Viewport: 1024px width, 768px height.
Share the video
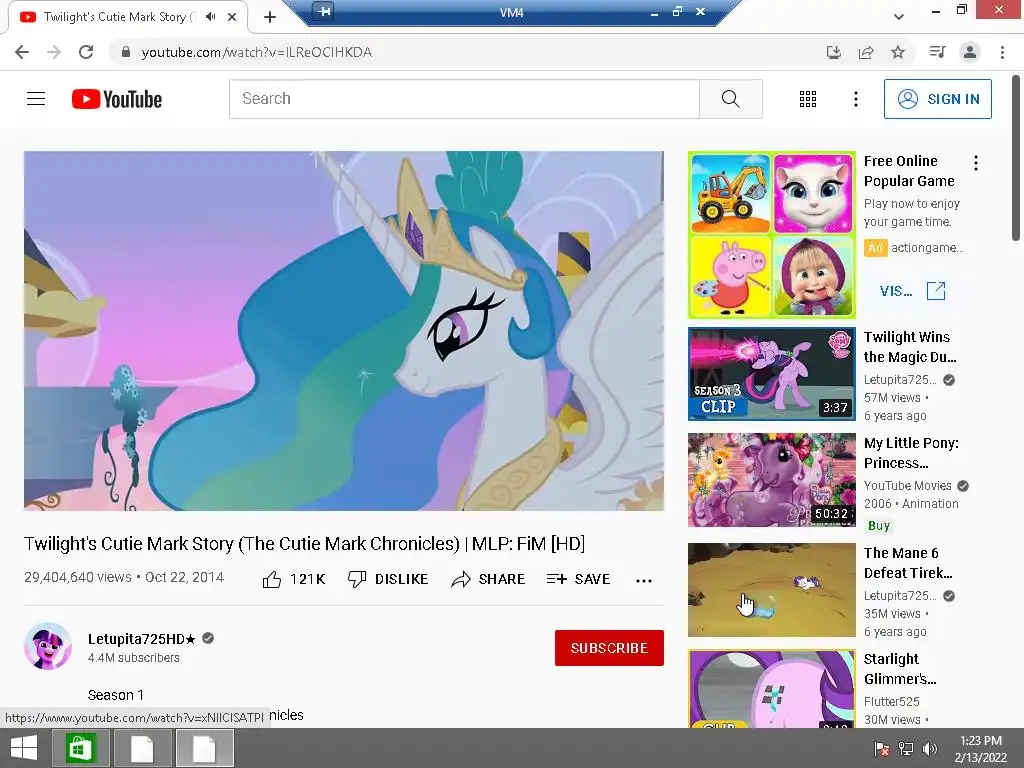pos(488,579)
